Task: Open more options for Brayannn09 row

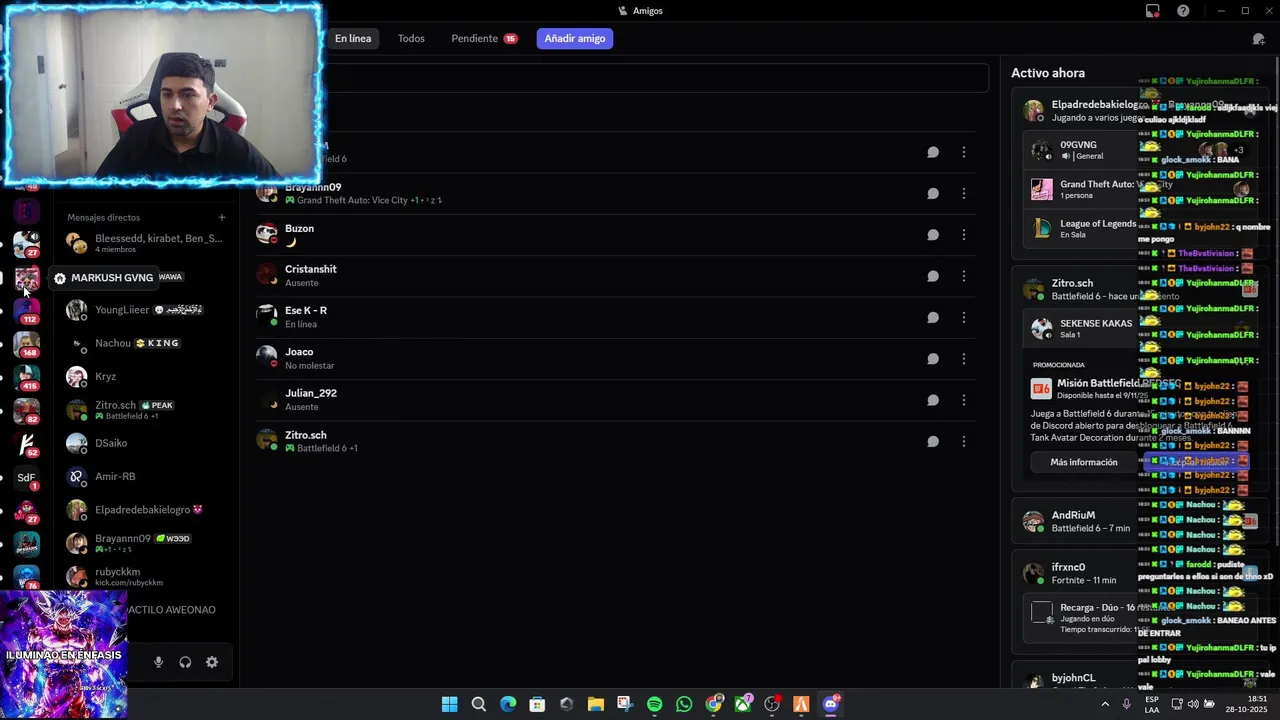Action: coord(963,193)
